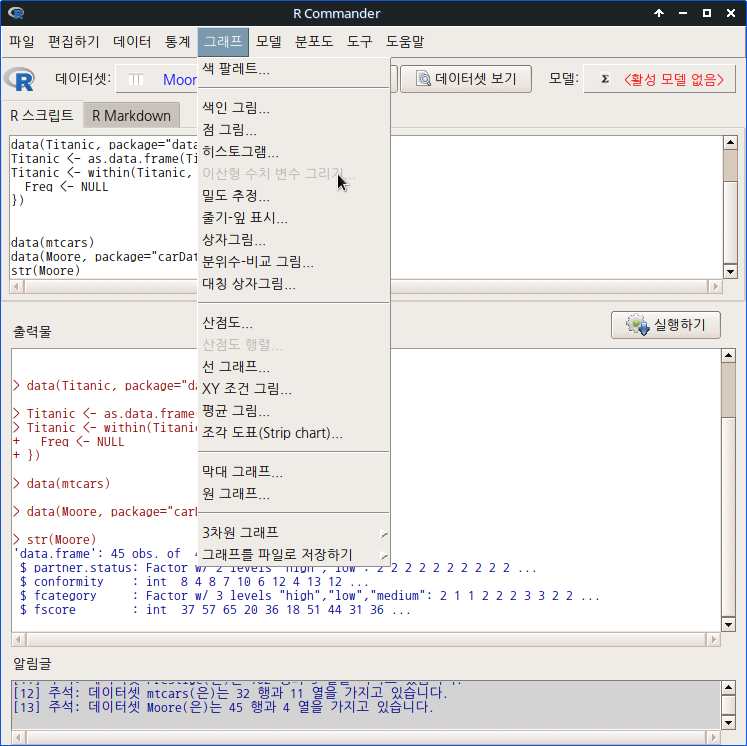Viewport: 747px width, 746px height.
Task: Click messages pane scroll down arrow
Action: (x=728, y=723)
